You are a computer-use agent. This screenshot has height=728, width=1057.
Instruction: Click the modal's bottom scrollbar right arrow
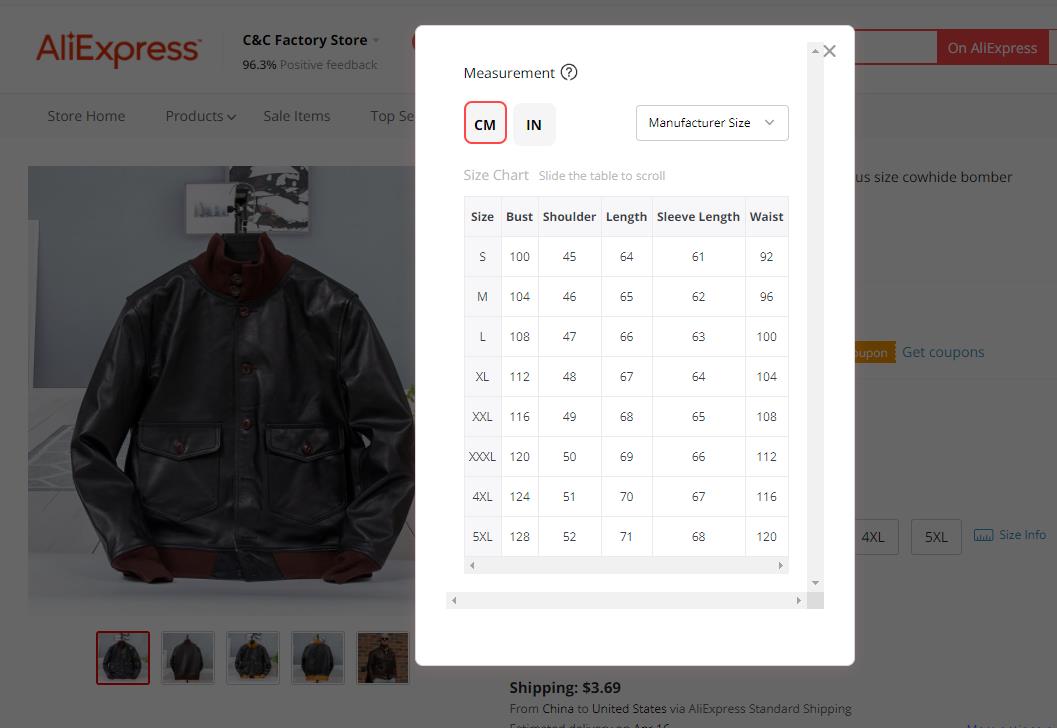pyautogui.click(x=799, y=600)
